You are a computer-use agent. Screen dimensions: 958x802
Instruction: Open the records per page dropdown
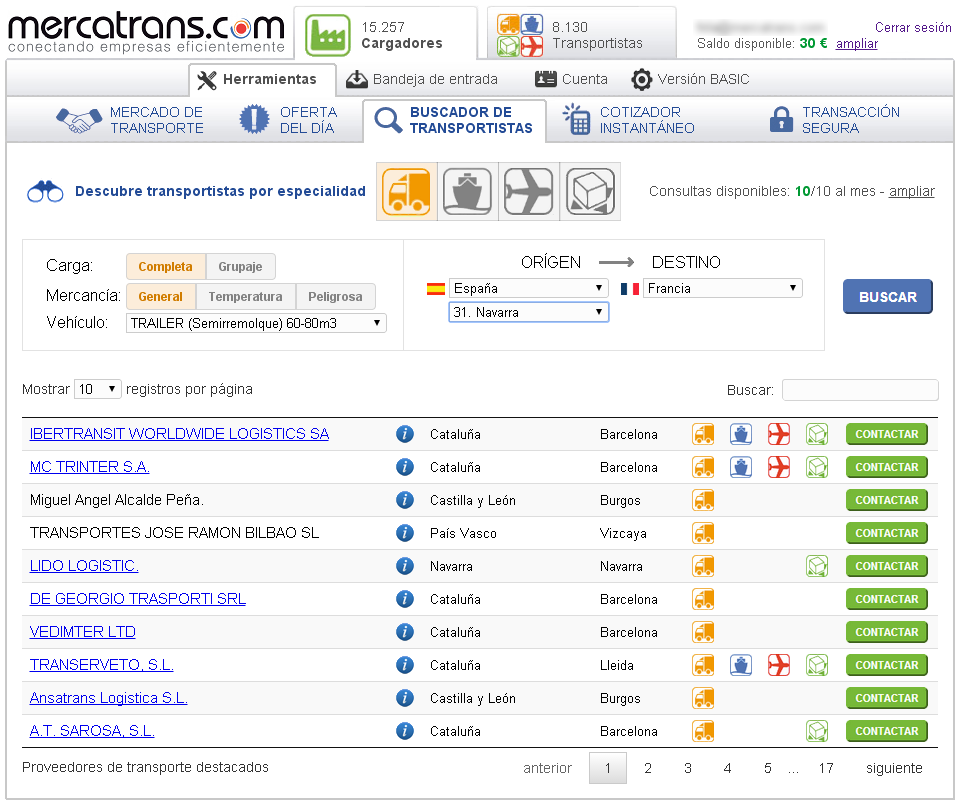point(98,389)
